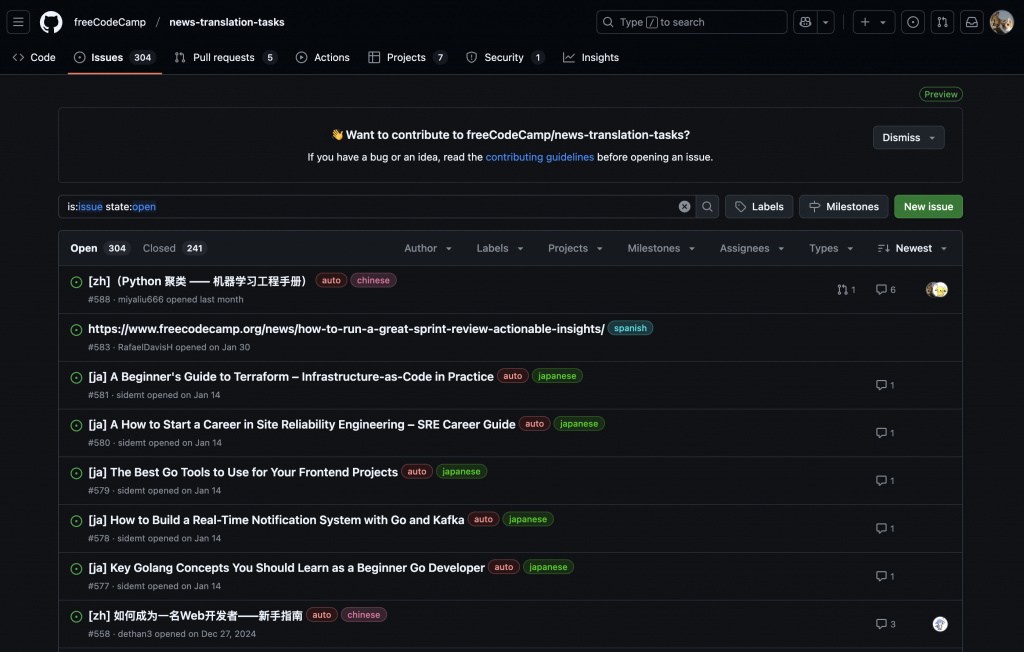
Task: Open the Key Golang Concepts issue
Action: [x=287, y=567]
